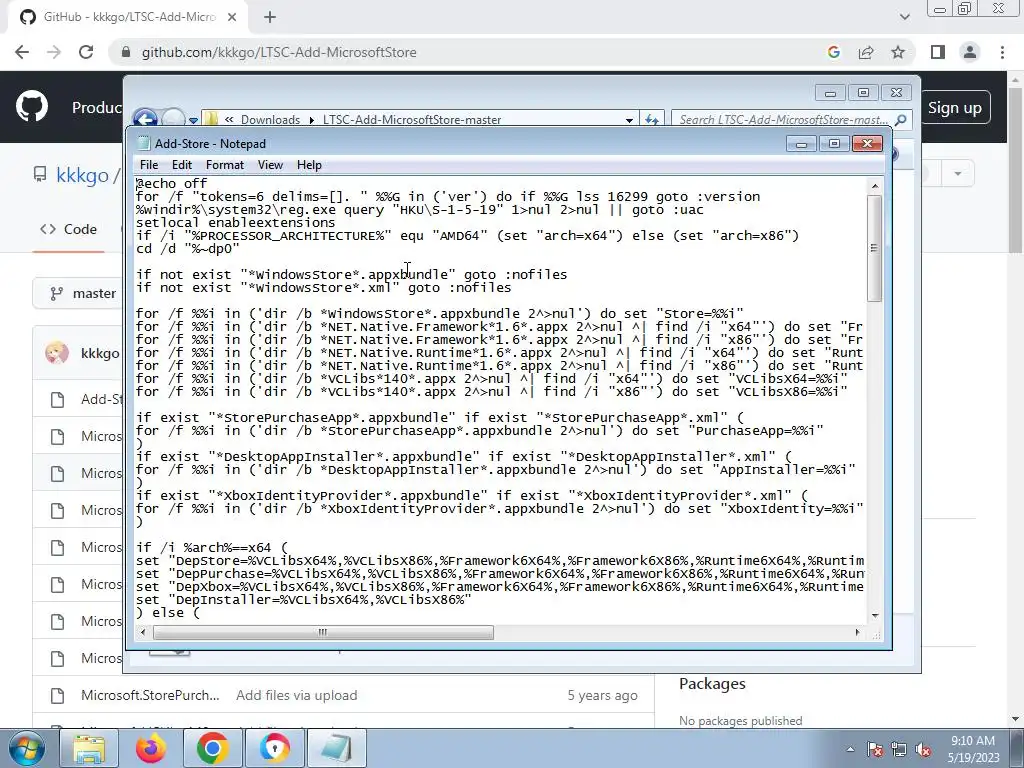The width and height of the screenshot is (1024, 768).
Task: Click the site padlock icon in address bar
Action: coord(127,52)
